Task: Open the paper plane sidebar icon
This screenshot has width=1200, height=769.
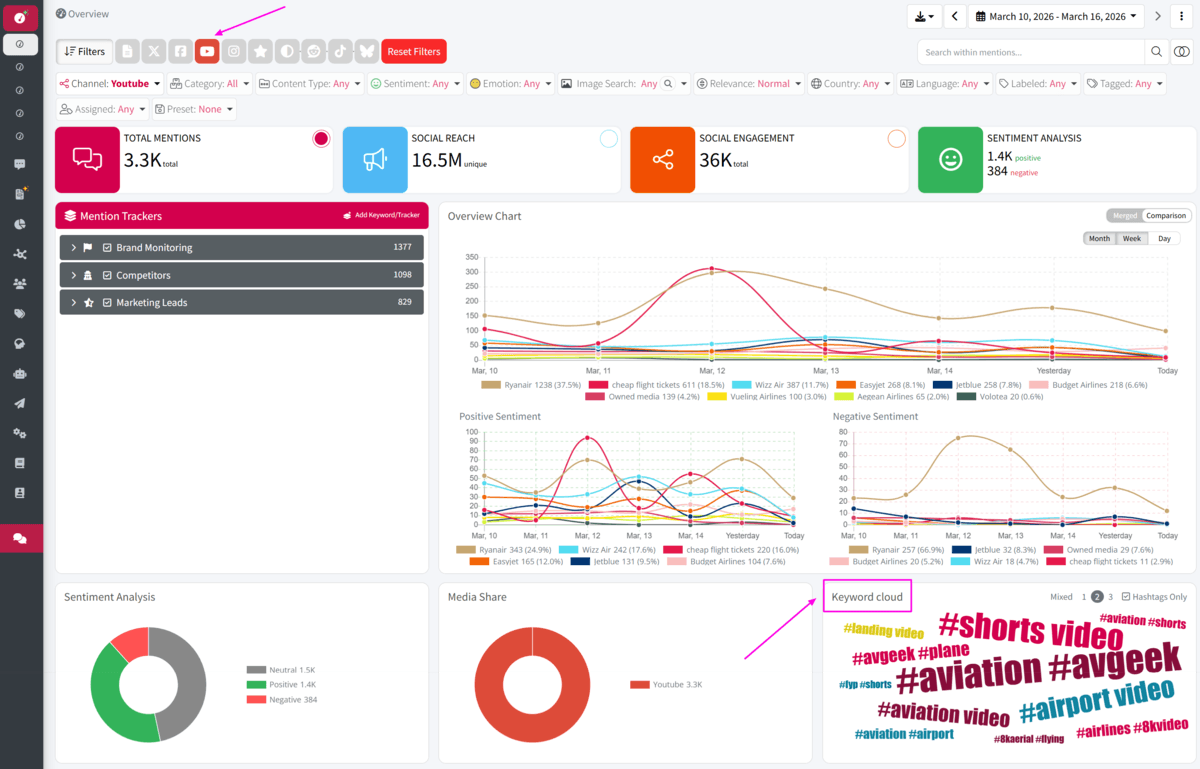Action: pos(20,404)
